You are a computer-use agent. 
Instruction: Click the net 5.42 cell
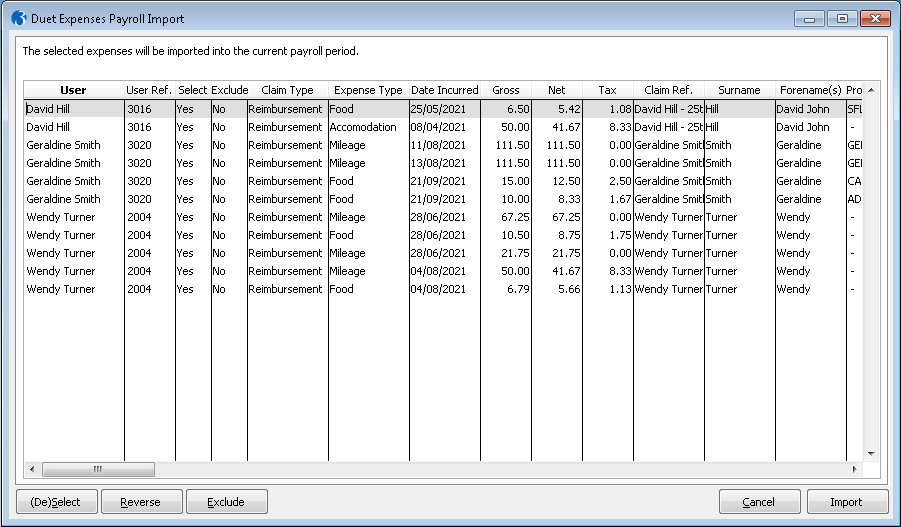557,109
